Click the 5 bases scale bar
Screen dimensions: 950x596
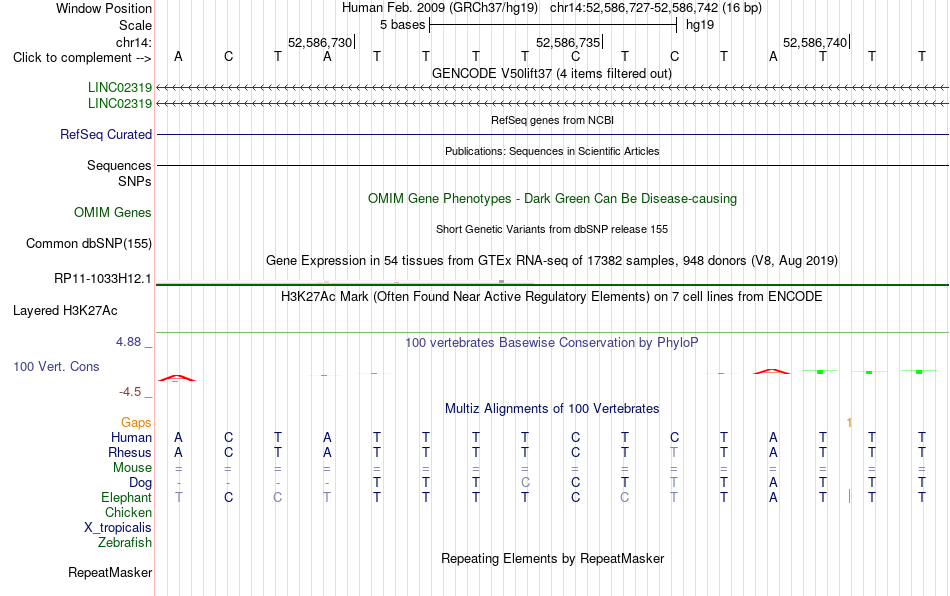pos(553,25)
